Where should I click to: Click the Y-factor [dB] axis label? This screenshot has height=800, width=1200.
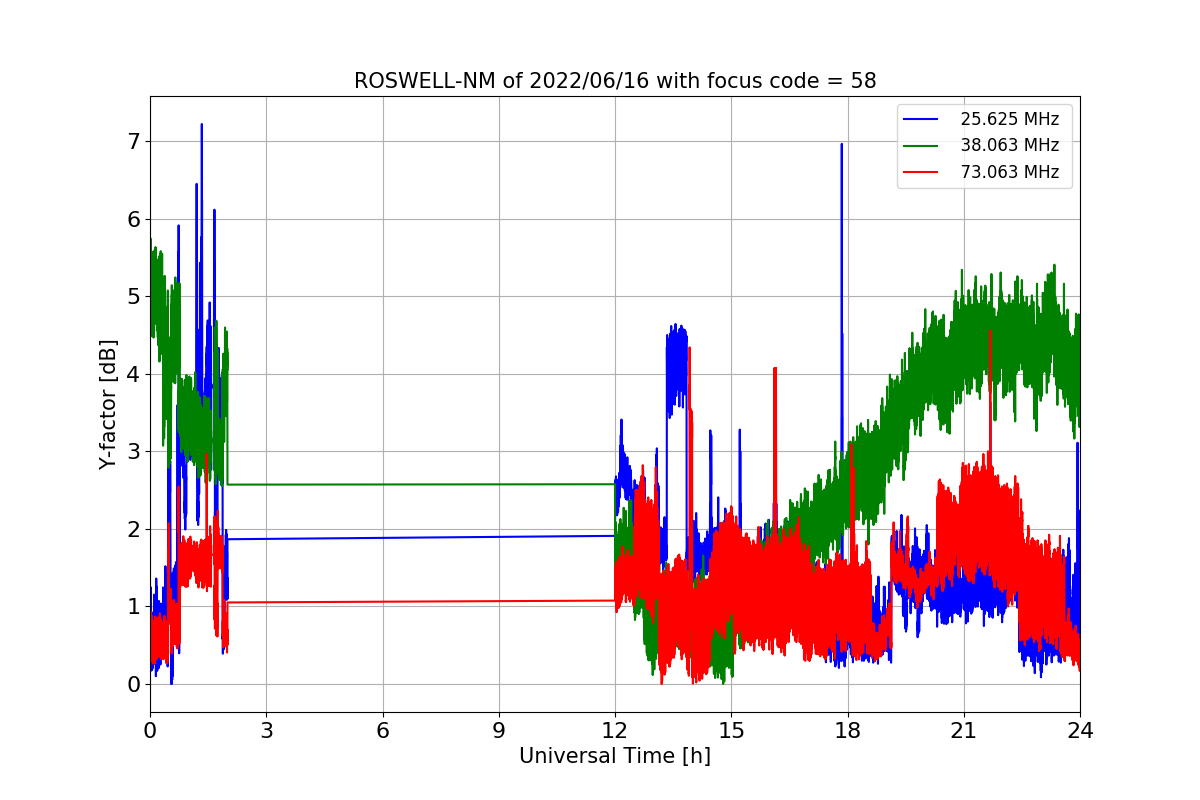(108, 404)
